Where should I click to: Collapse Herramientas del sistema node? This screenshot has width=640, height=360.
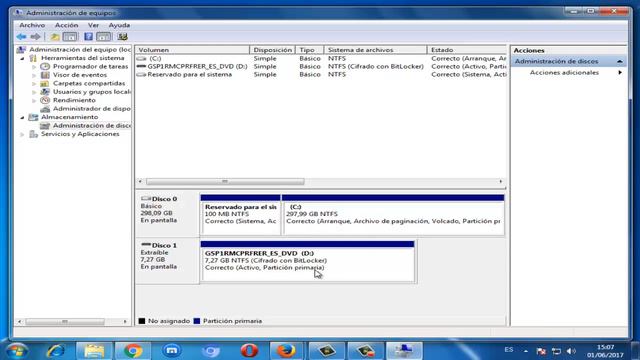22,58
